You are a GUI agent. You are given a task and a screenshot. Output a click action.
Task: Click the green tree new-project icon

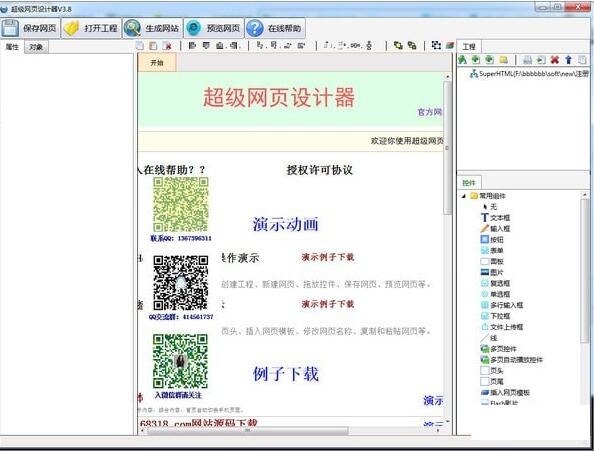pos(462,59)
